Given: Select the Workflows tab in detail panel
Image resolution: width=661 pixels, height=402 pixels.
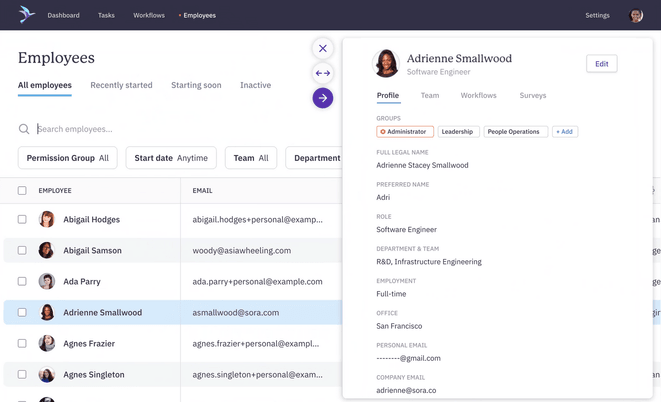Looking at the screenshot, I should pyautogui.click(x=478, y=95).
